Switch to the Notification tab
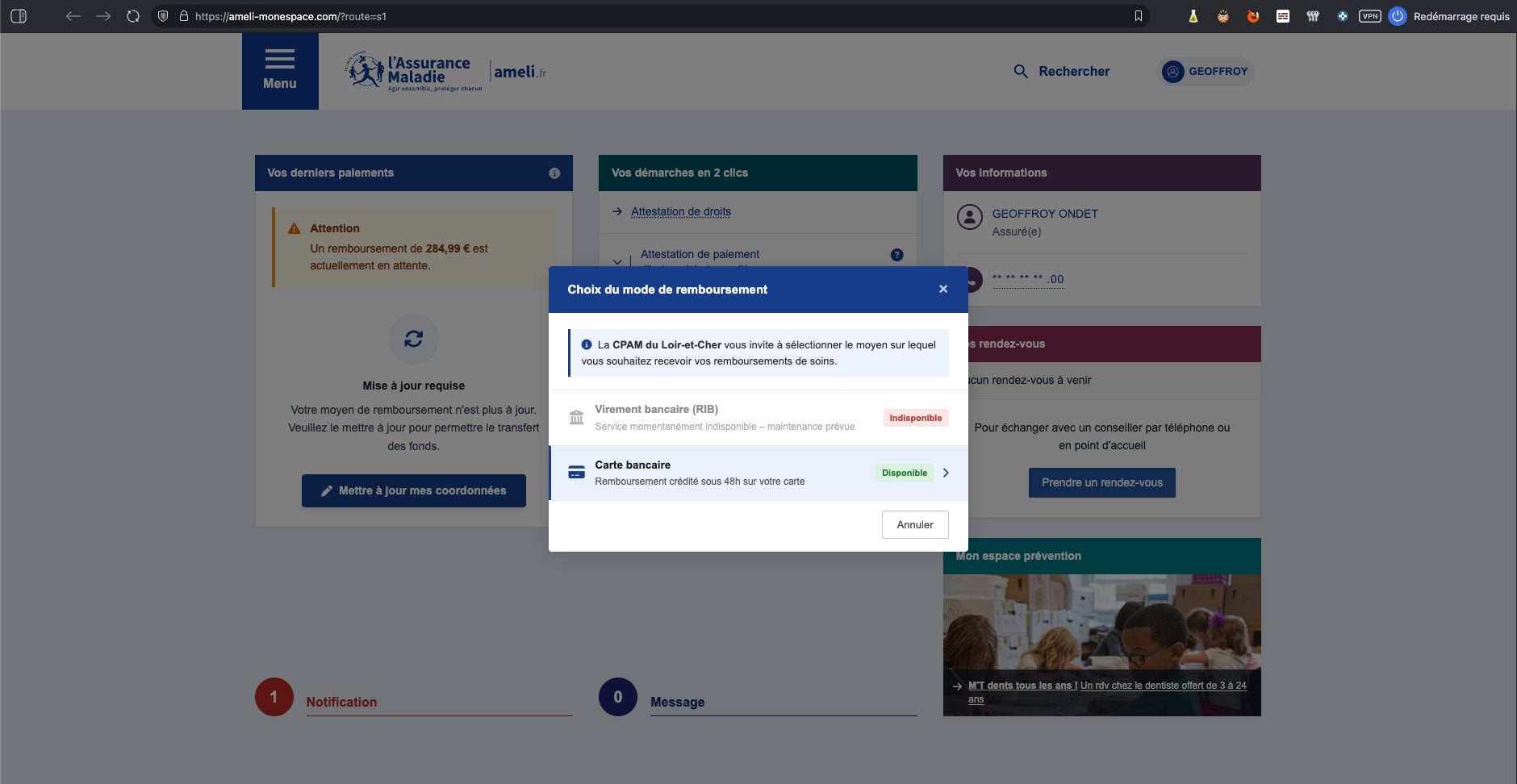The image size is (1517, 784). 341,702
